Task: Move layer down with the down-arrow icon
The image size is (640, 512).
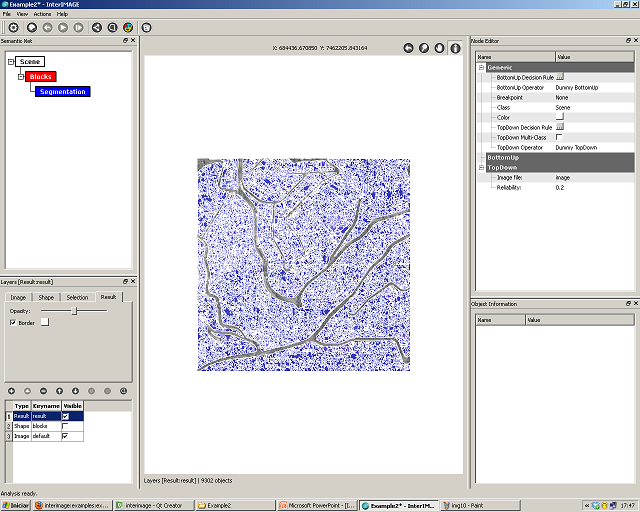Action: click(76, 390)
